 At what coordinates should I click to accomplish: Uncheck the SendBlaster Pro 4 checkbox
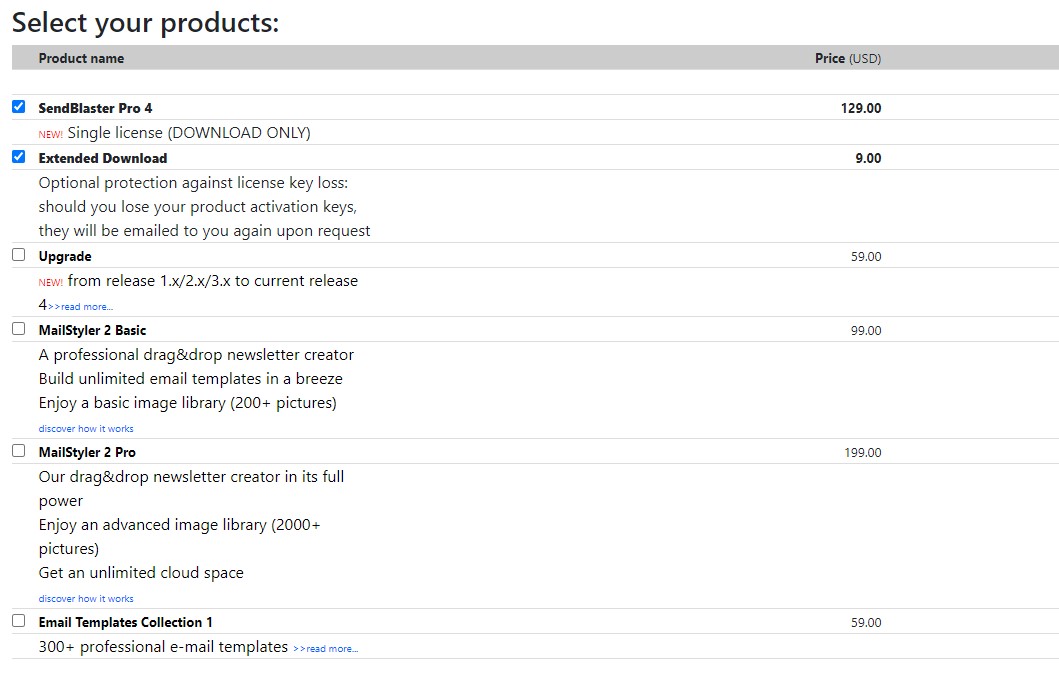click(19, 107)
